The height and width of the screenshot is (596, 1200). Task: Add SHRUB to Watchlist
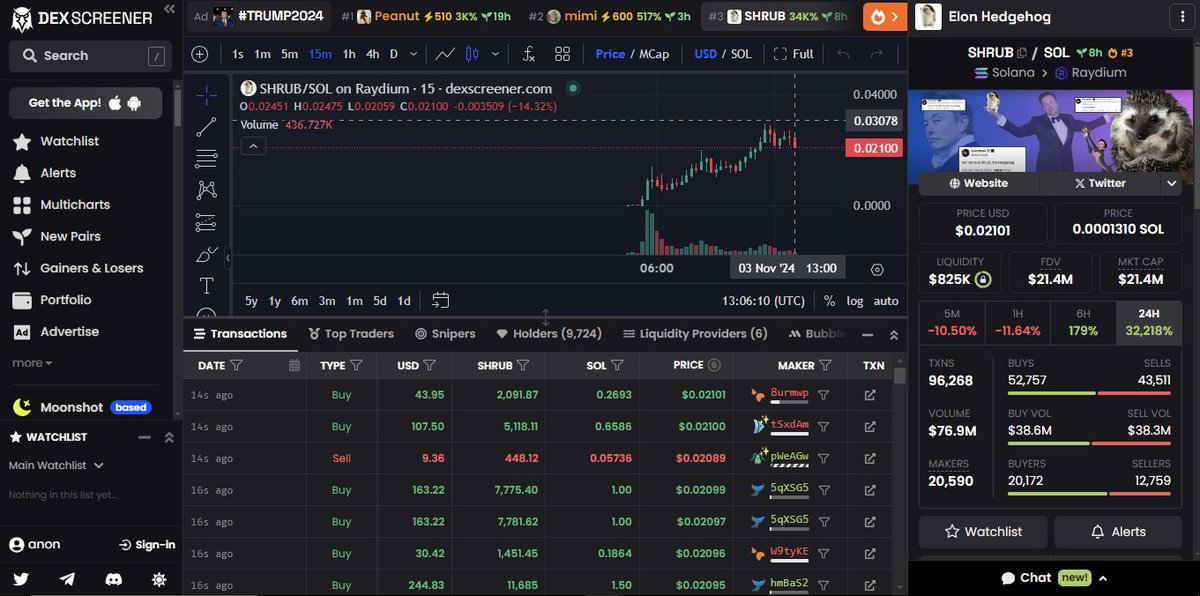point(983,532)
